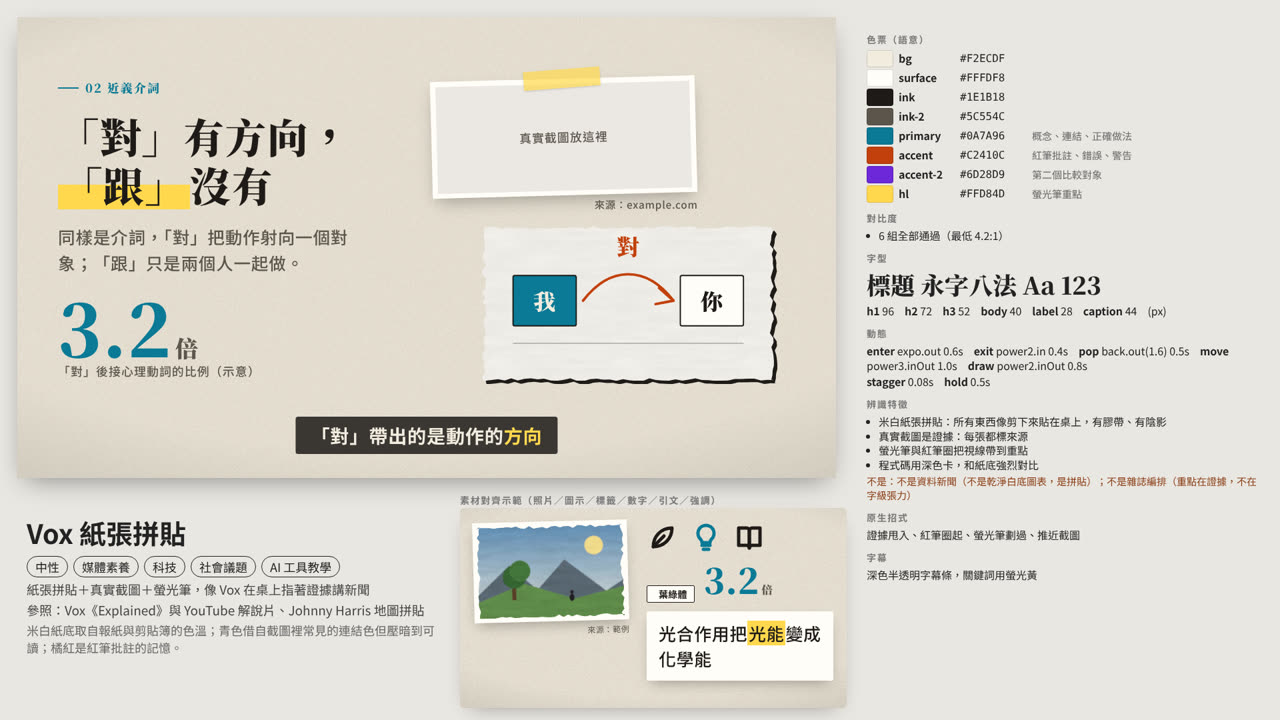
Task: Select the accent-2 purple swatch
Action: pos(880,175)
